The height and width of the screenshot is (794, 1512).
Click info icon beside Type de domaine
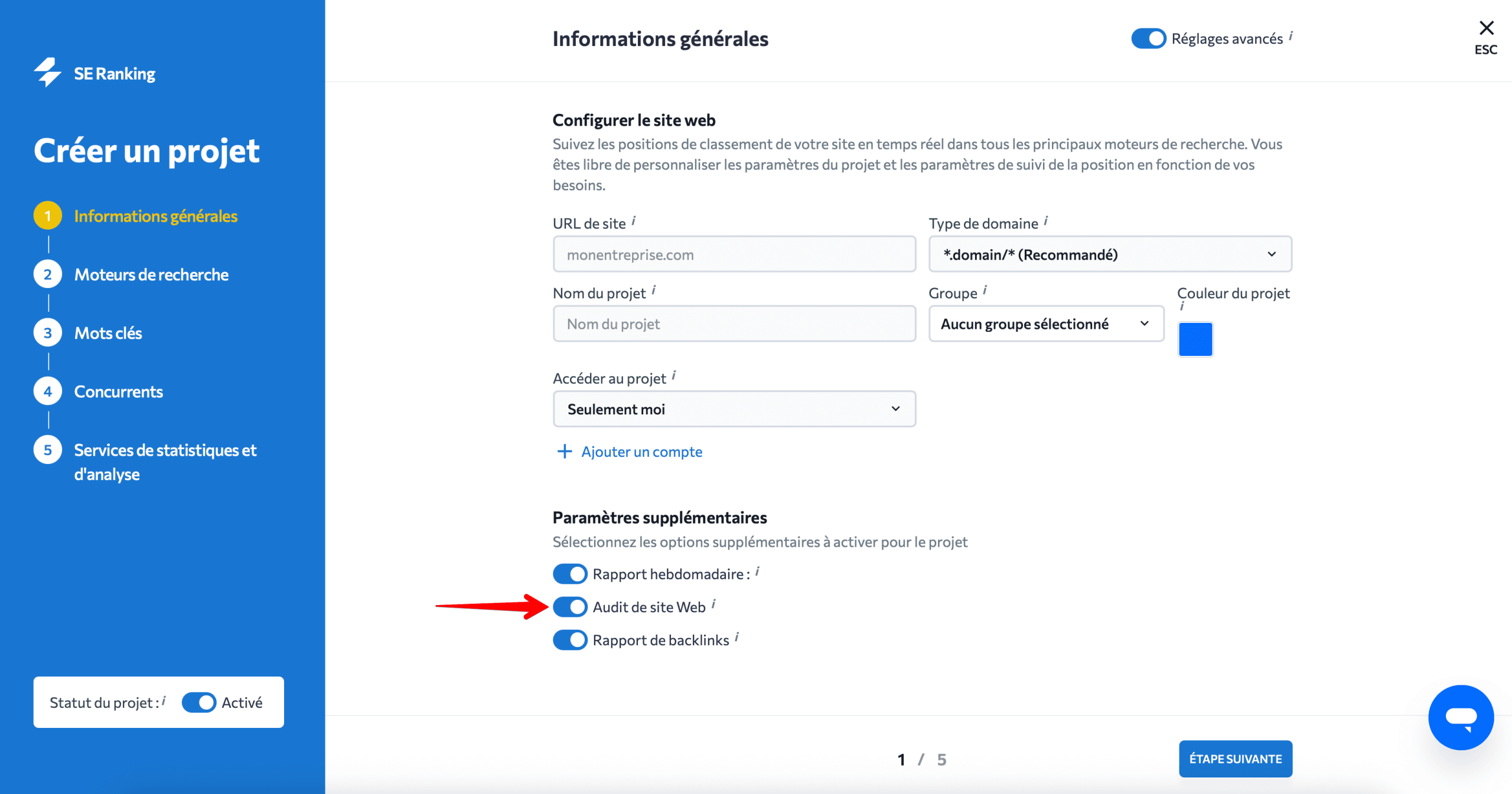point(1046,221)
